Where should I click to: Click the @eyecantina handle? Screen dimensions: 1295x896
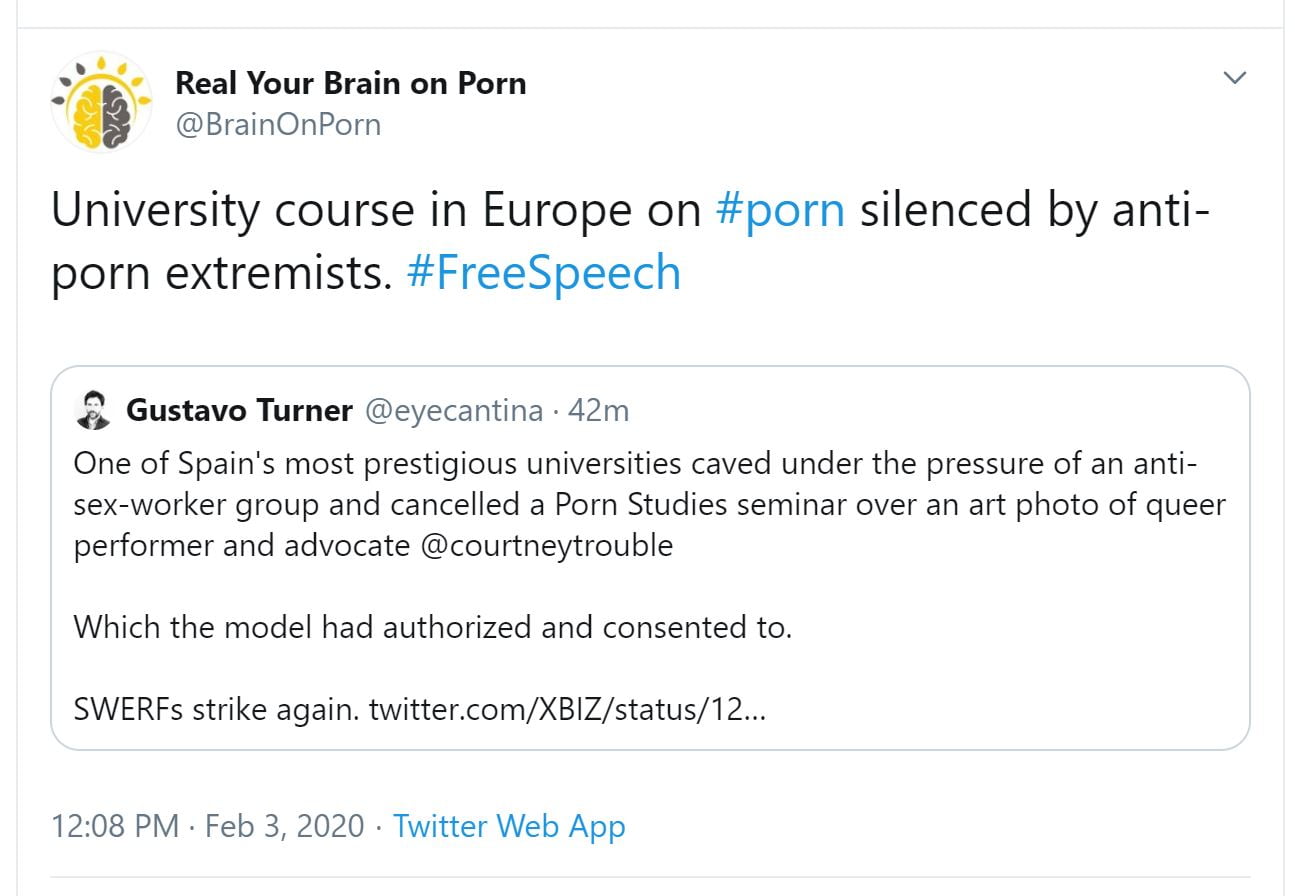(454, 410)
